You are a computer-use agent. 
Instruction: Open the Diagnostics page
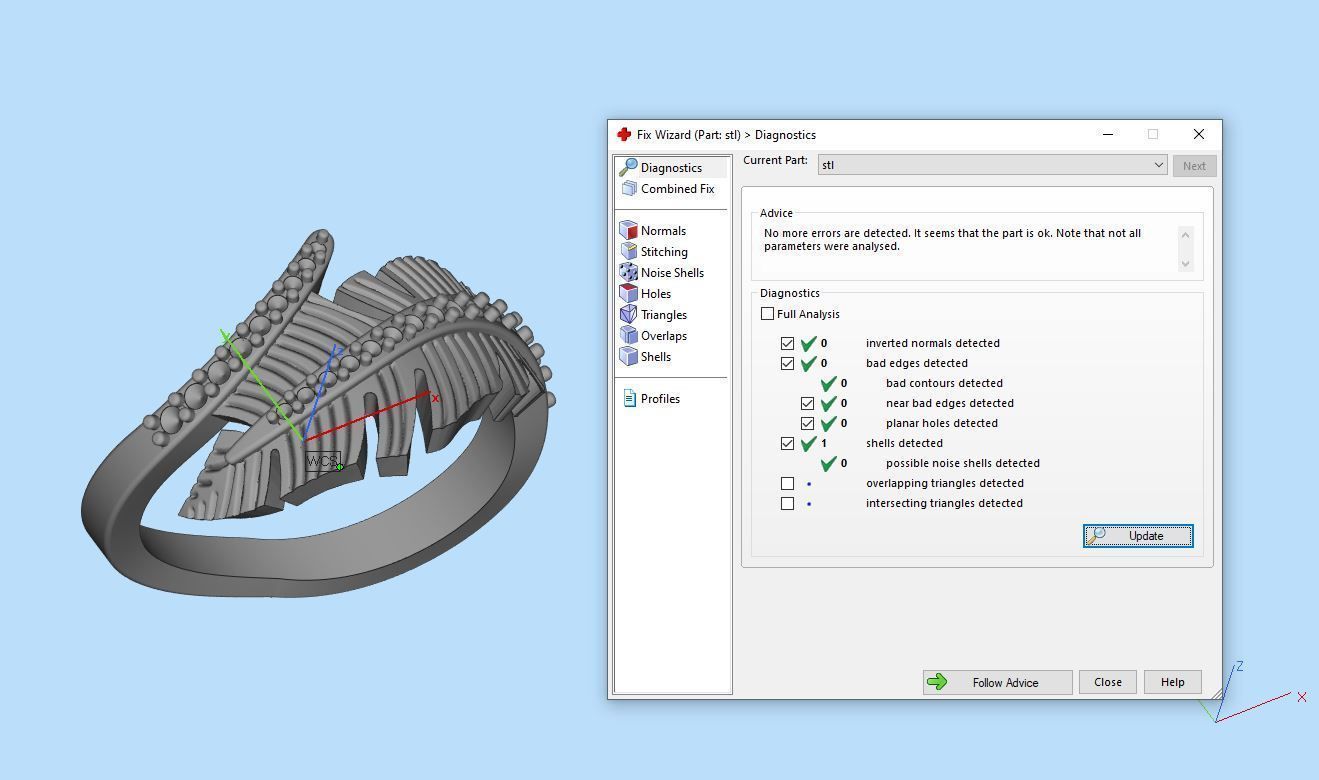pos(671,168)
